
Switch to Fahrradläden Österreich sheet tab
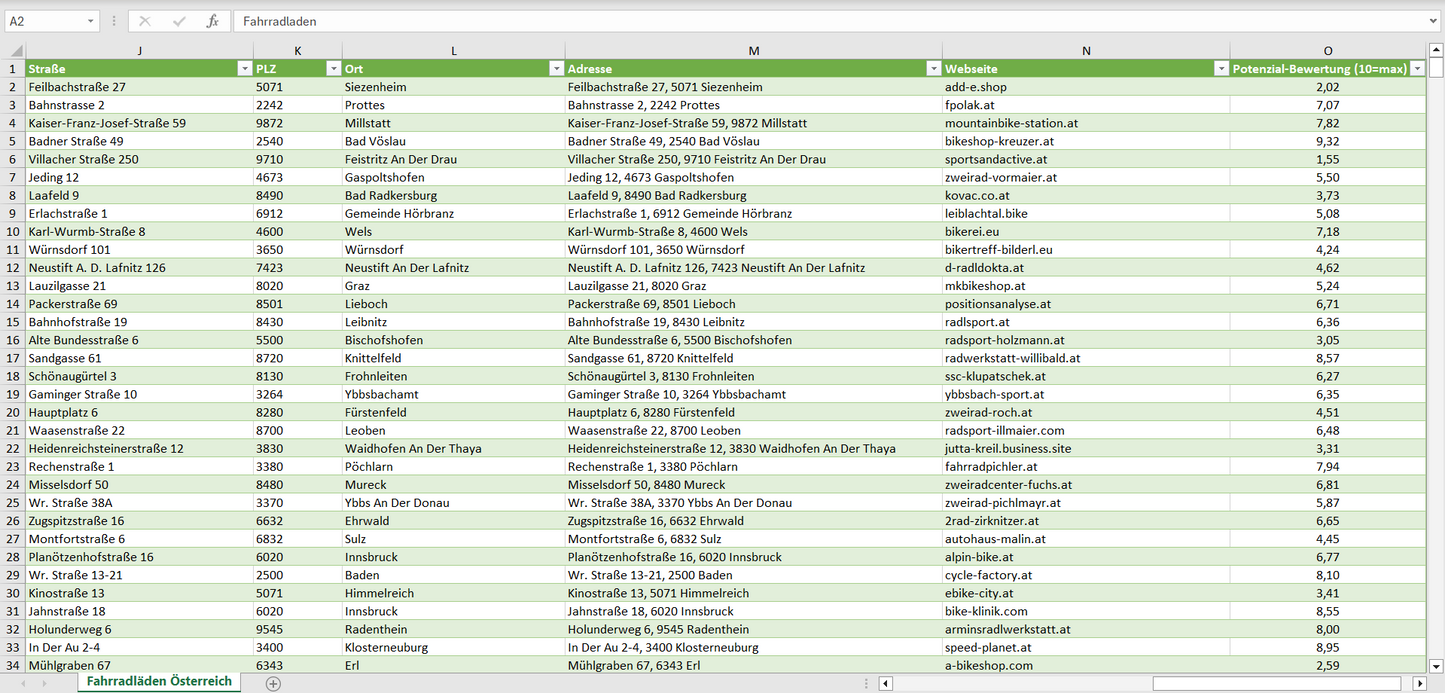[x=159, y=682]
